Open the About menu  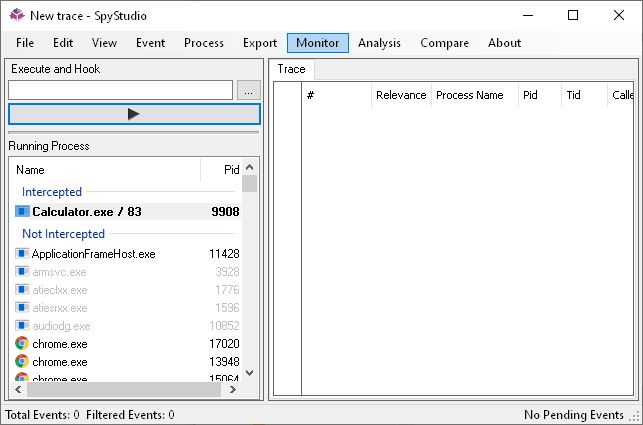tap(504, 43)
